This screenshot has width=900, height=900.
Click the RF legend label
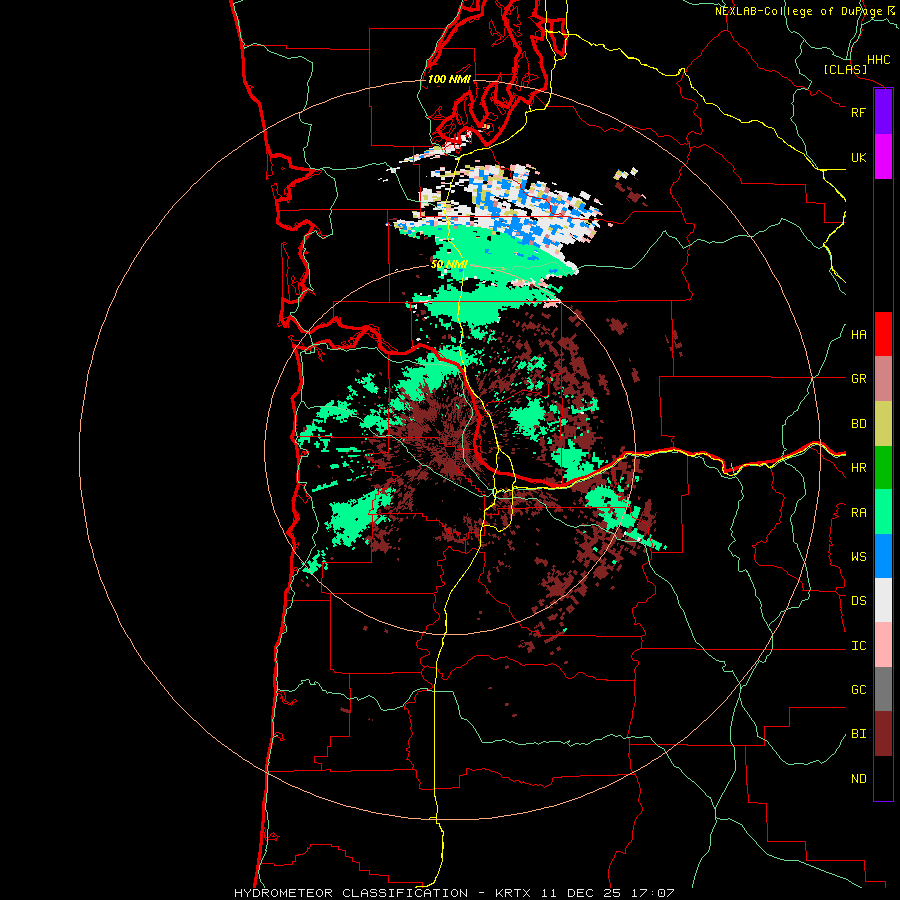[x=858, y=112]
